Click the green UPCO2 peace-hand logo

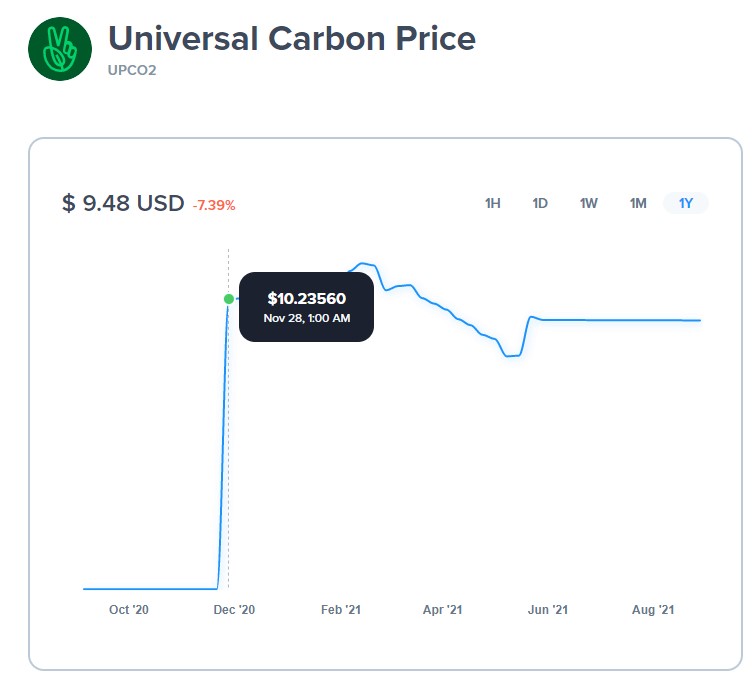coord(60,48)
